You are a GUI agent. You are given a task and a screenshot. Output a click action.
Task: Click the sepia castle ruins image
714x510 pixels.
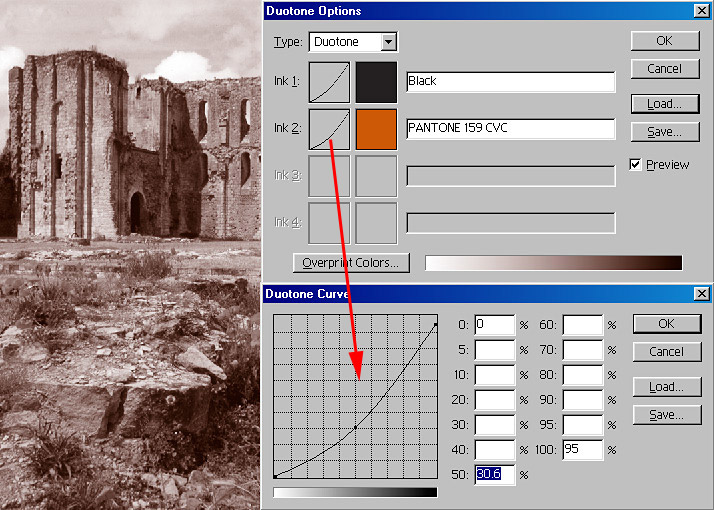(x=130, y=255)
